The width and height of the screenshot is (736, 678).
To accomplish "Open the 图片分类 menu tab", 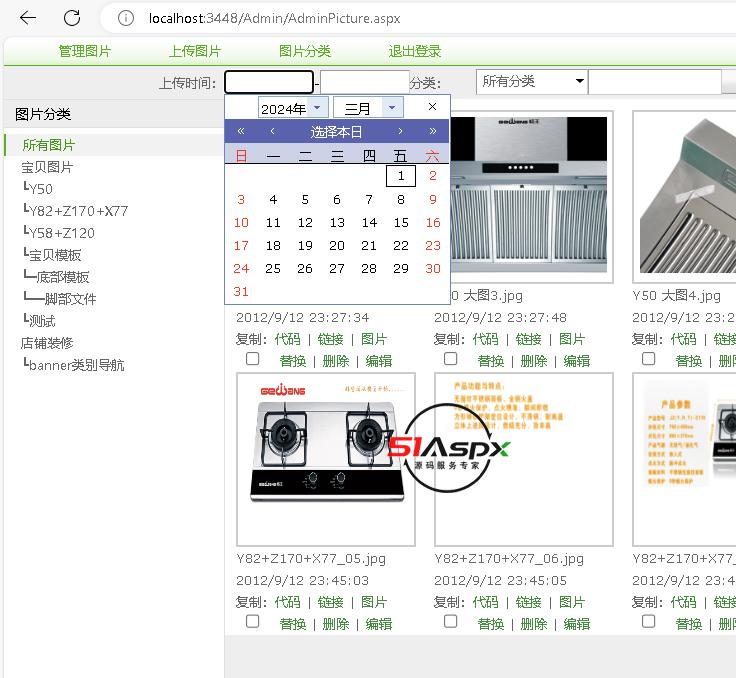I will pos(305,51).
